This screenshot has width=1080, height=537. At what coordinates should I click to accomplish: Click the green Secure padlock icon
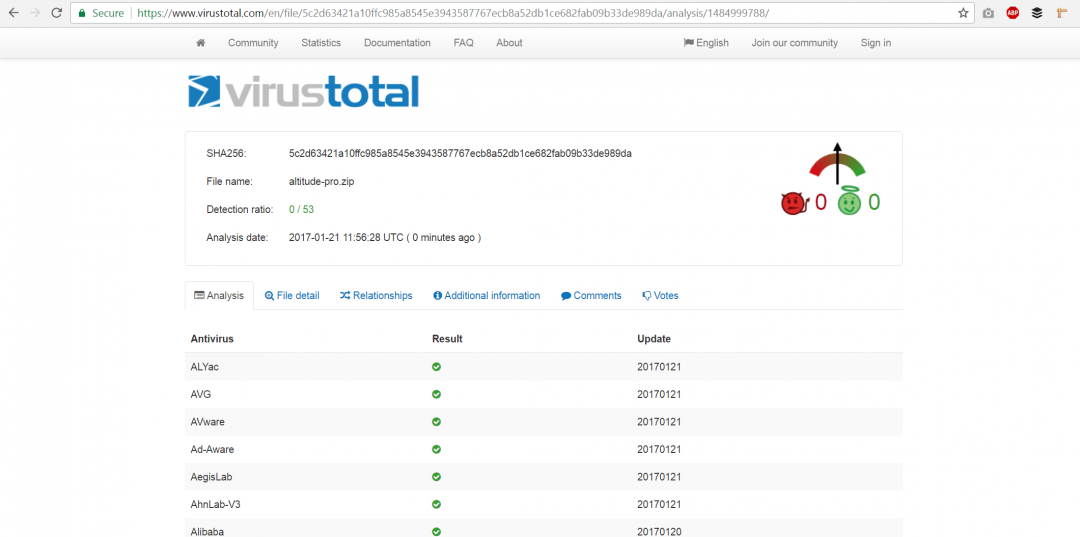click(x=82, y=13)
